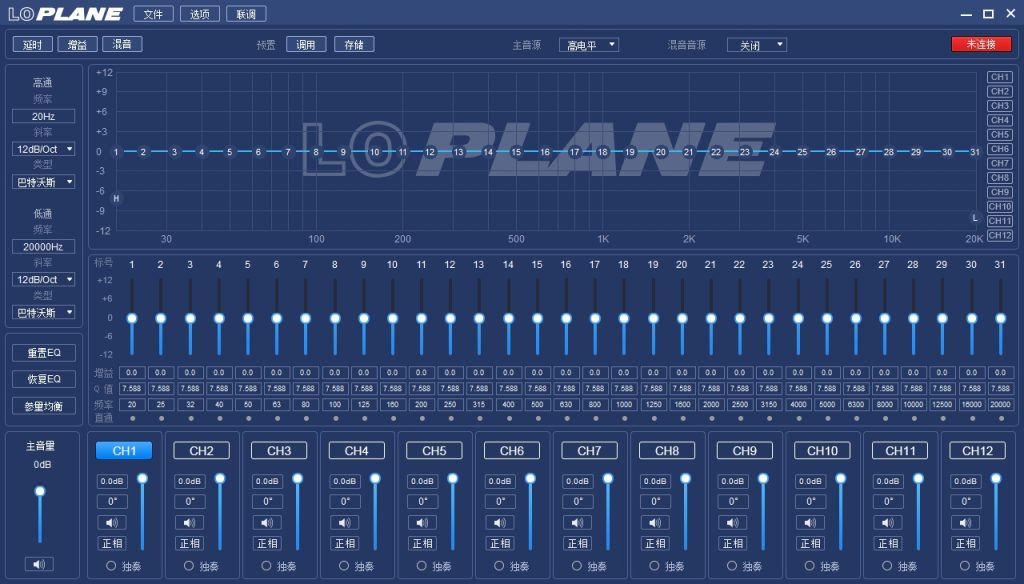Toggle the 直通 bypass dot for band 1
1024x584 pixels.
[133, 419]
